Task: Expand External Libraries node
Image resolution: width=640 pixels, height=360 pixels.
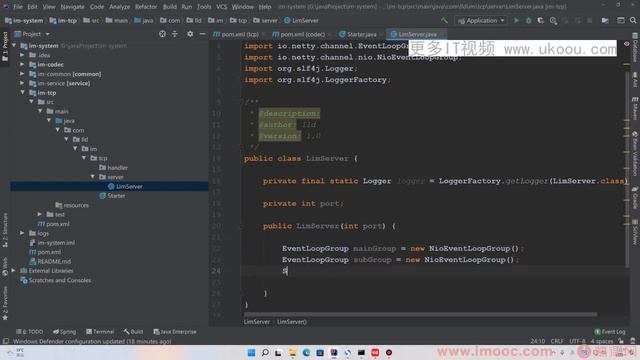Action: [14, 270]
